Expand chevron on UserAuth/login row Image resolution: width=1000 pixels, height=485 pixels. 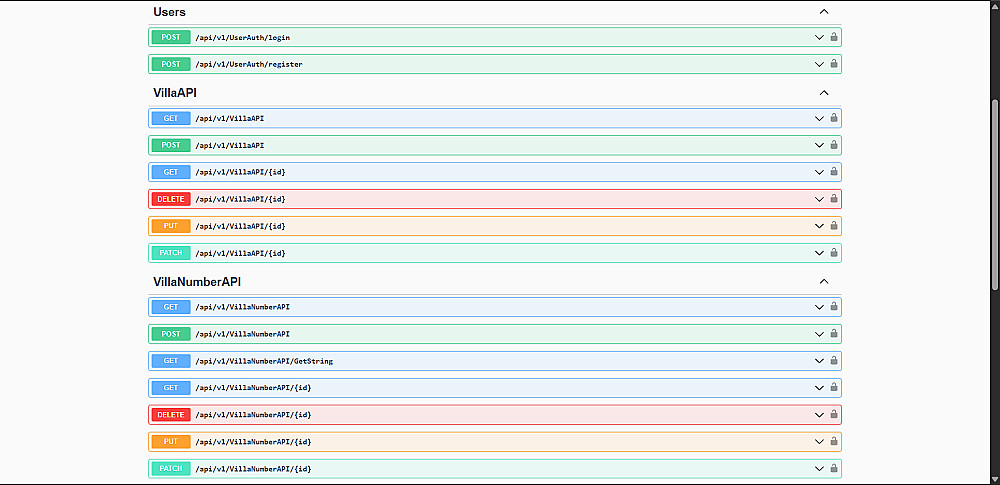click(820, 37)
